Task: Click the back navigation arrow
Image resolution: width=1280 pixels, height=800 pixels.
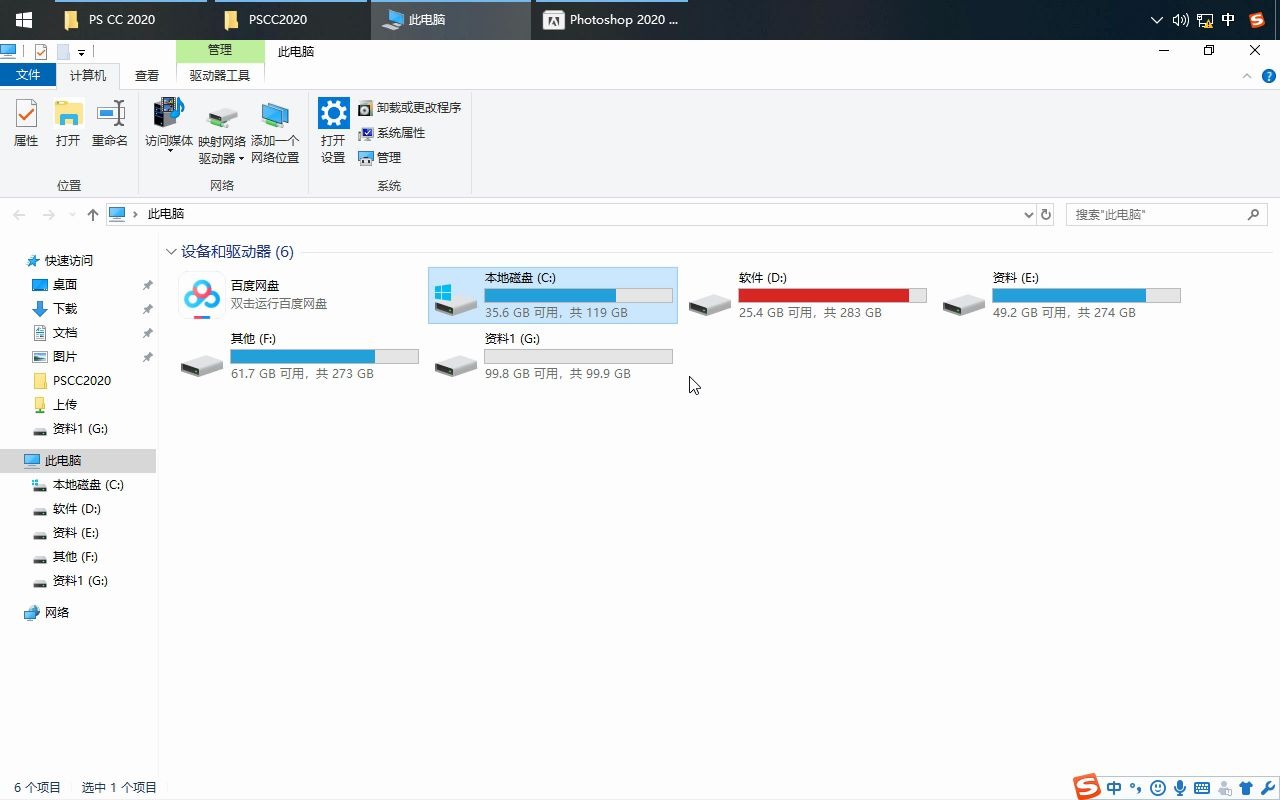Action: [19, 215]
